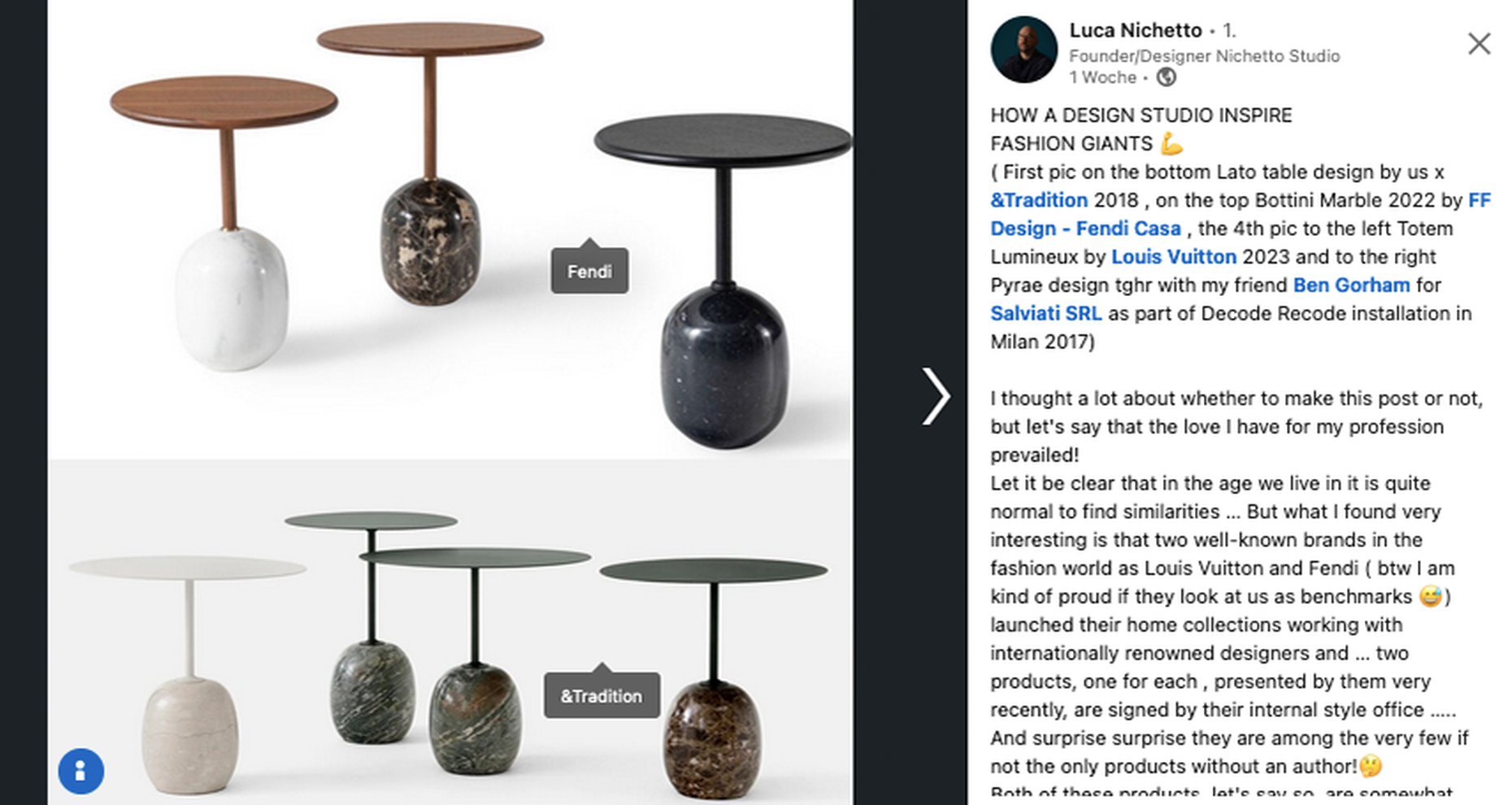Click the Fendi tag on the image

(589, 272)
